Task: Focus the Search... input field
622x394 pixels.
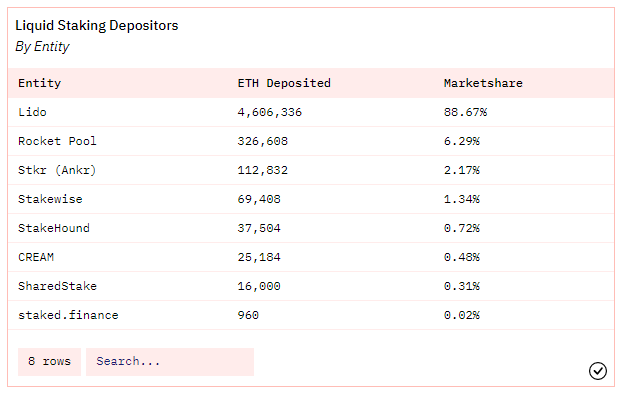Action: [170, 361]
